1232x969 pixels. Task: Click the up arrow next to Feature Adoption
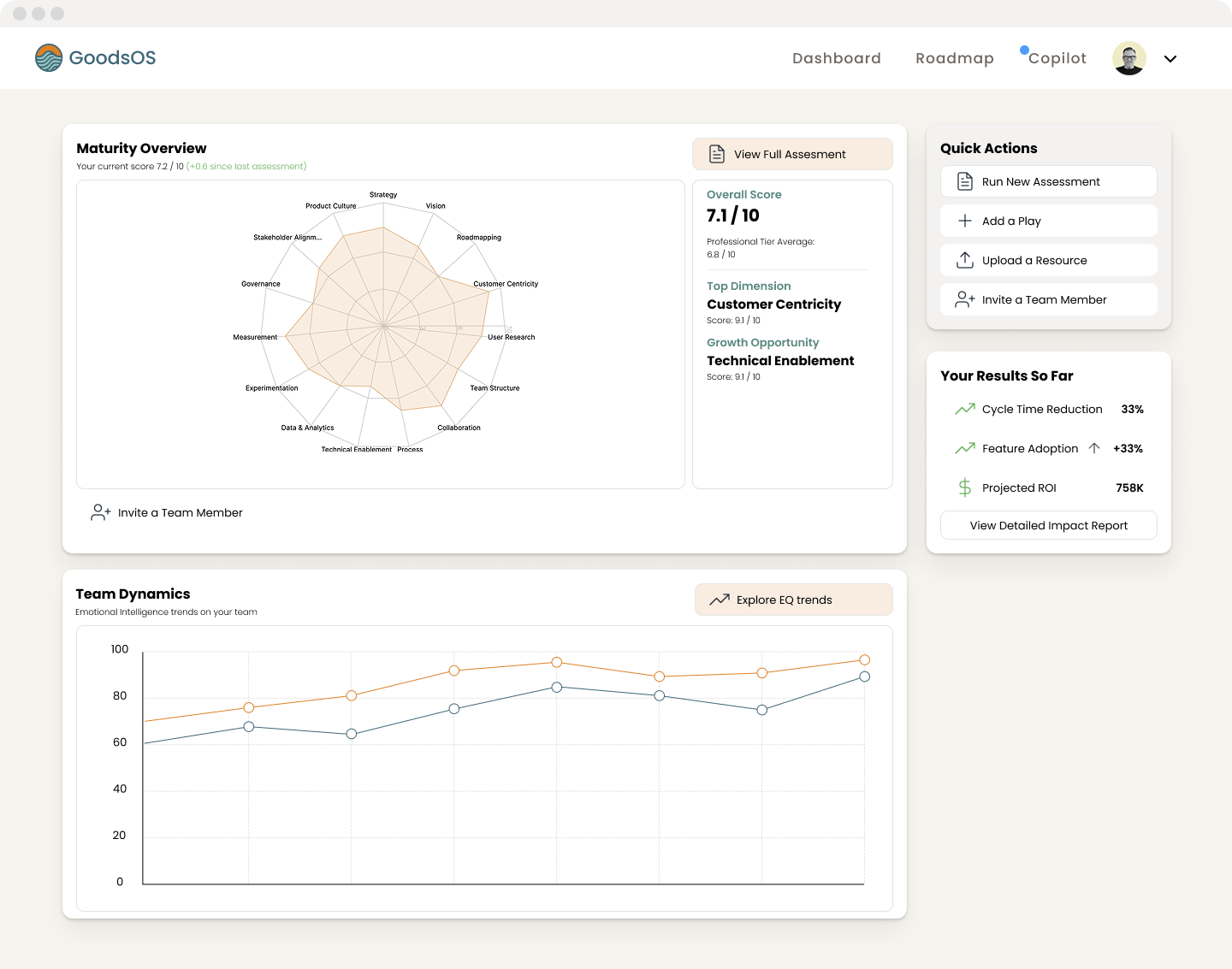1094,448
